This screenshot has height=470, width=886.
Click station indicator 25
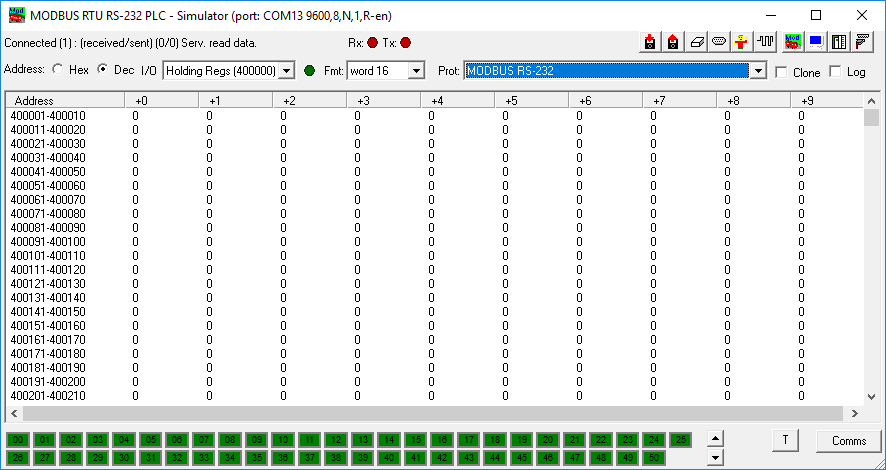(680, 440)
